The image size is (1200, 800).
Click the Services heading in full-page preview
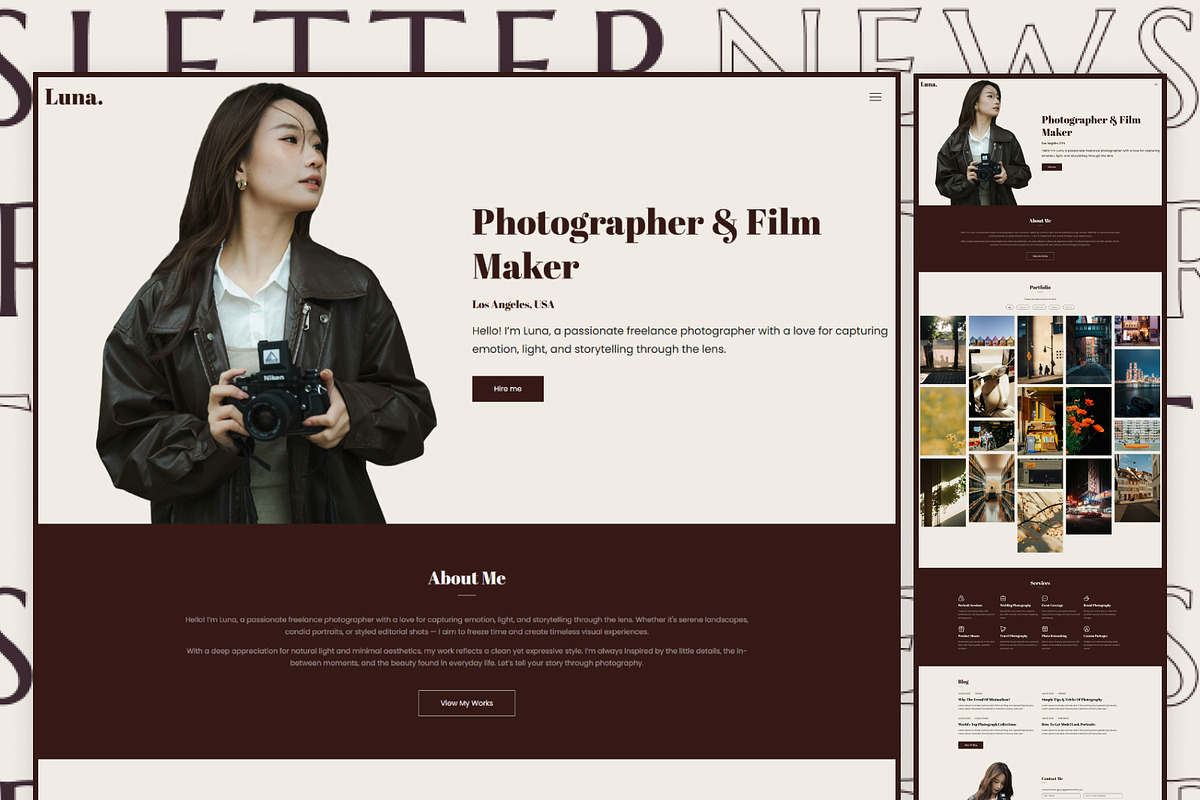(1040, 583)
